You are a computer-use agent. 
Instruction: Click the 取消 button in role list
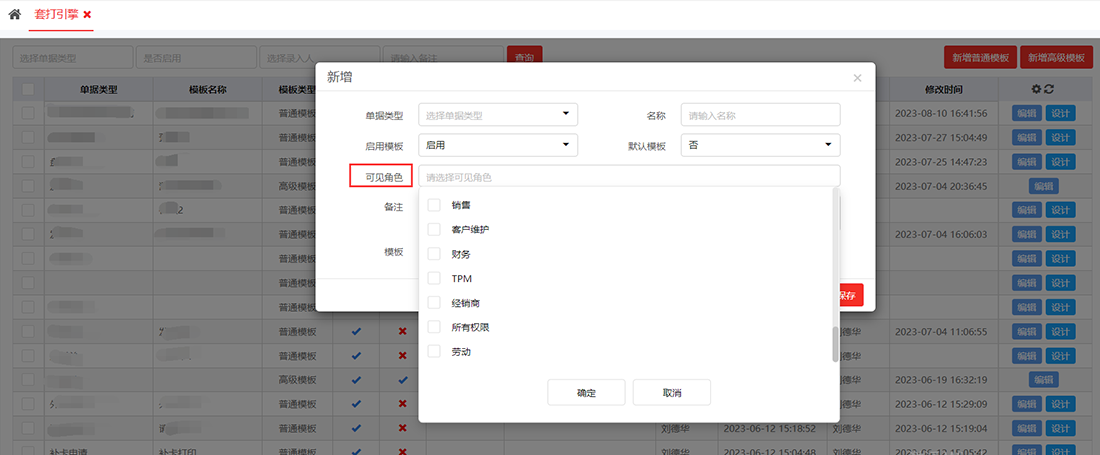click(x=671, y=393)
